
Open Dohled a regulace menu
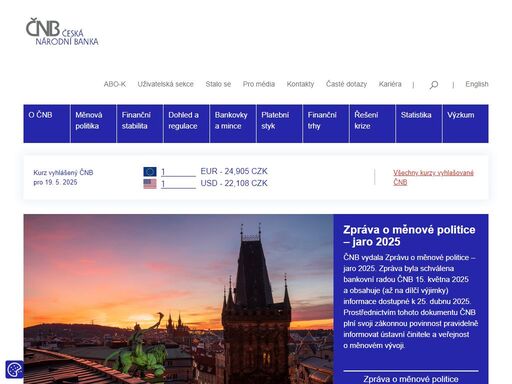[186, 124]
